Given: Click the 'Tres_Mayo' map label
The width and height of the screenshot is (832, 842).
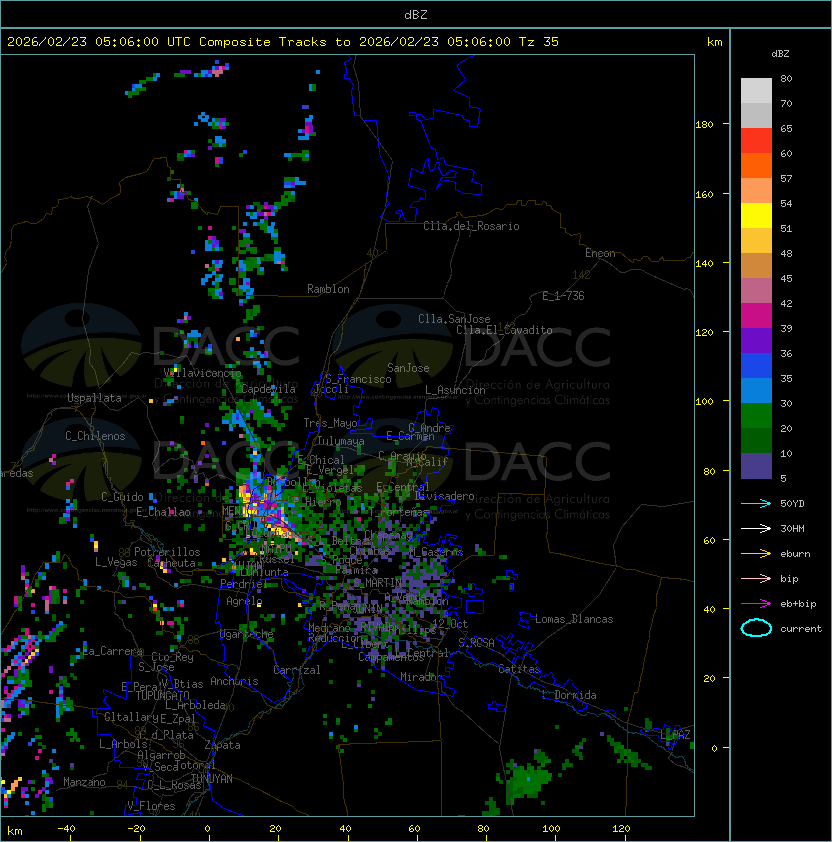Looking at the screenshot, I should click(x=330, y=423).
